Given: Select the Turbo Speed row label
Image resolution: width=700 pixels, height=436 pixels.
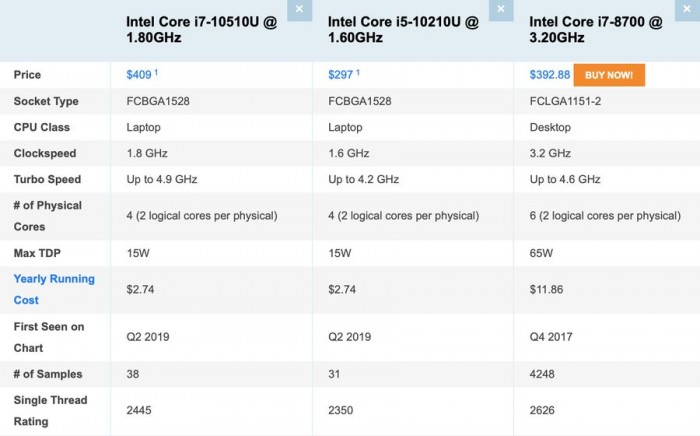Looking at the screenshot, I should pyautogui.click(x=47, y=179).
